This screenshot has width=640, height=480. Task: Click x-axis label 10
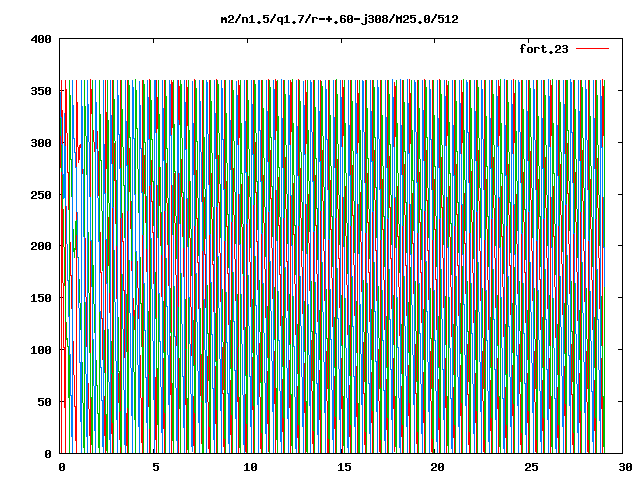[250, 467]
